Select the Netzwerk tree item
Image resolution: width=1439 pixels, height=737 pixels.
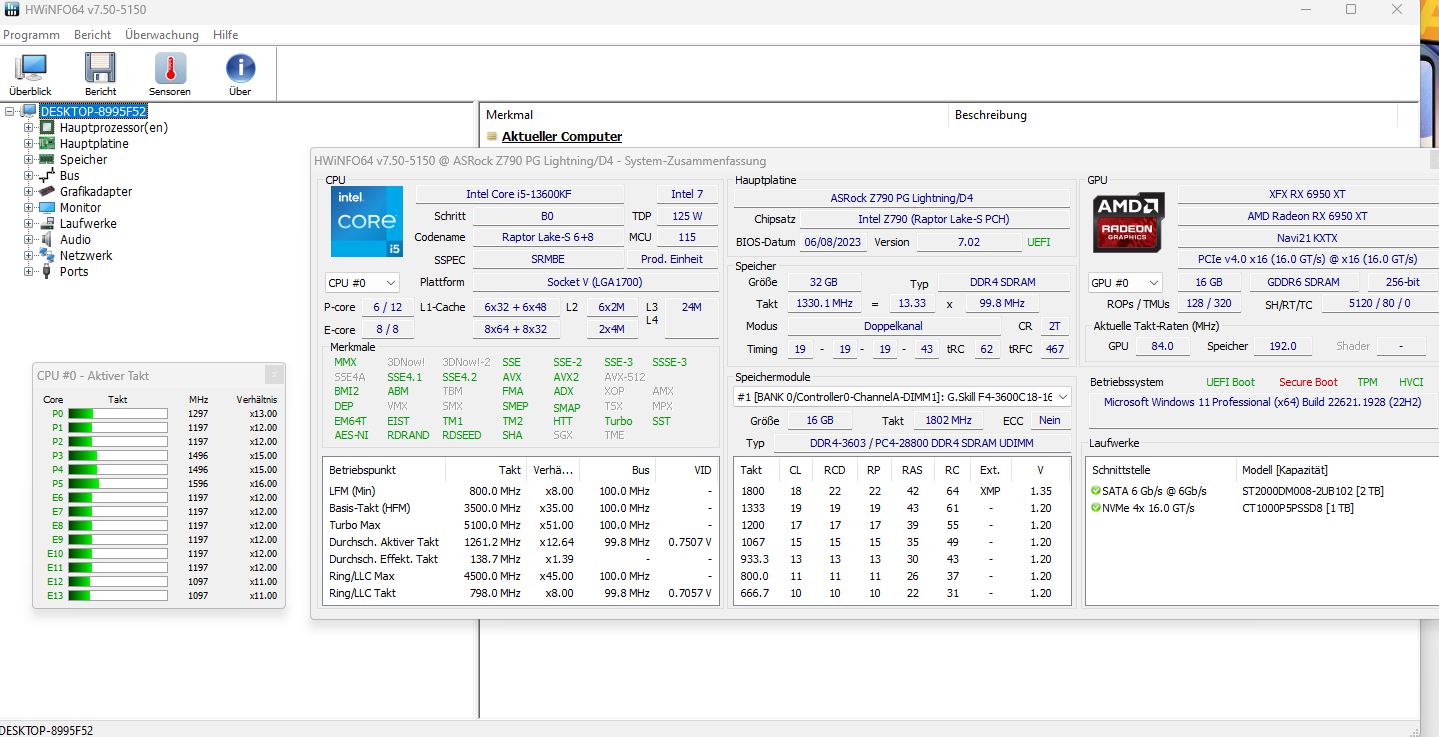tap(86, 256)
